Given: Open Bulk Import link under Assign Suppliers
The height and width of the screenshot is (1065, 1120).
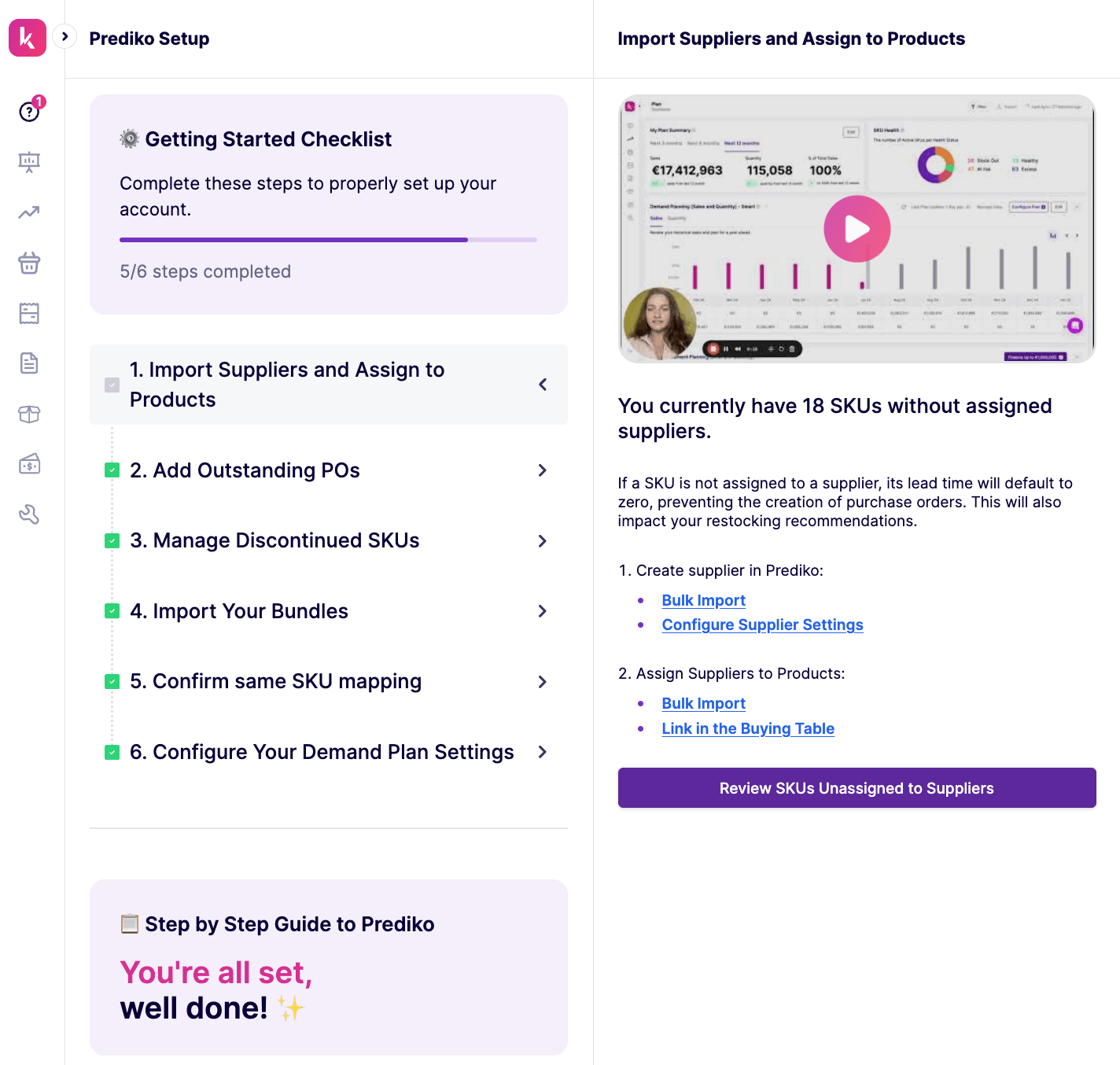Looking at the screenshot, I should 703,703.
